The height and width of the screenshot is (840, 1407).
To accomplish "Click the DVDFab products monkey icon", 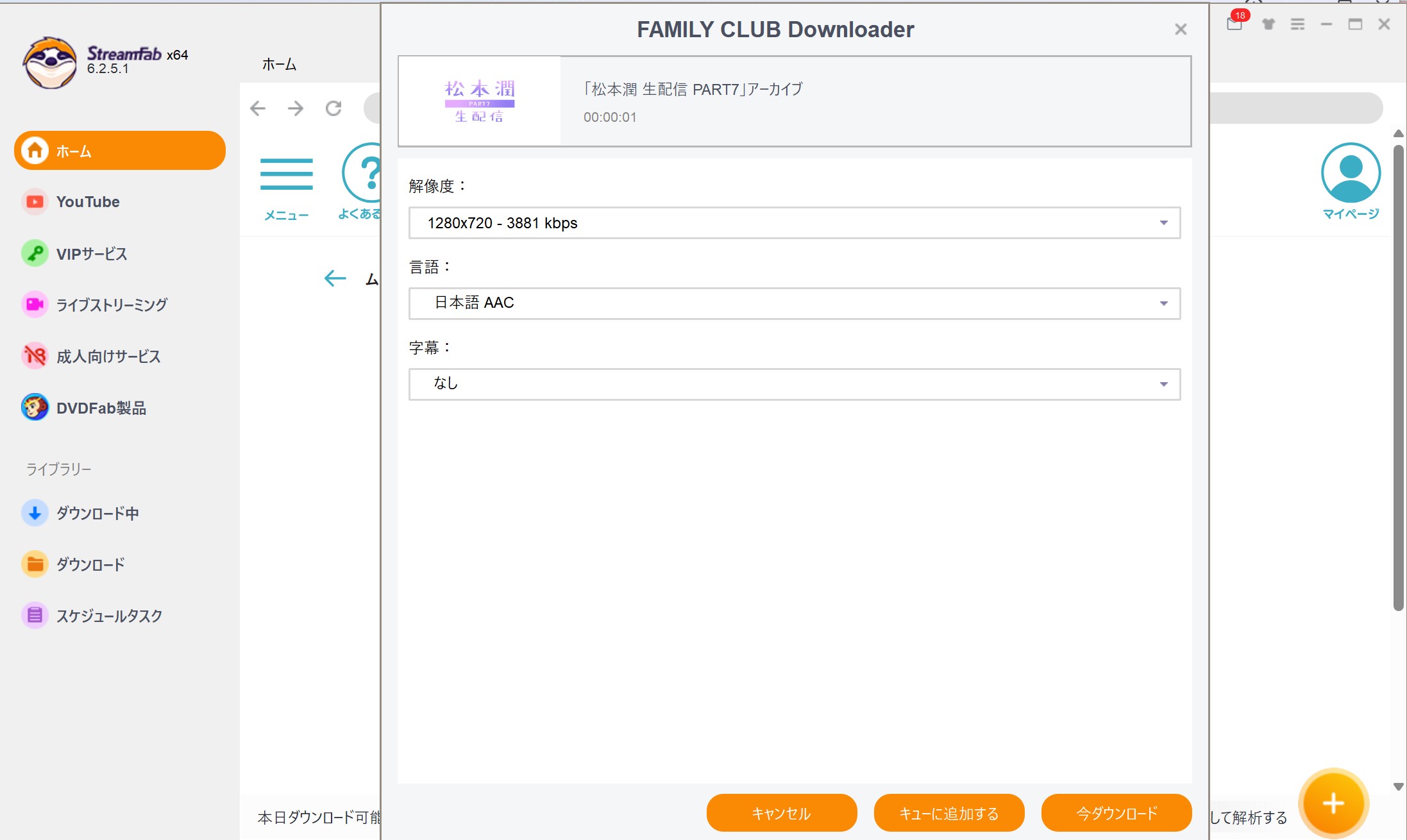I will (35, 407).
